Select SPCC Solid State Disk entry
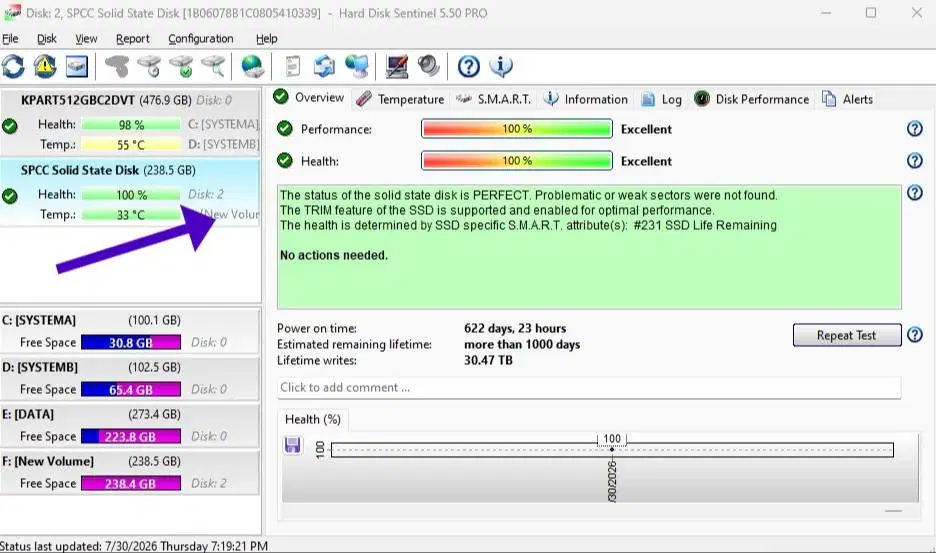 coord(131,192)
